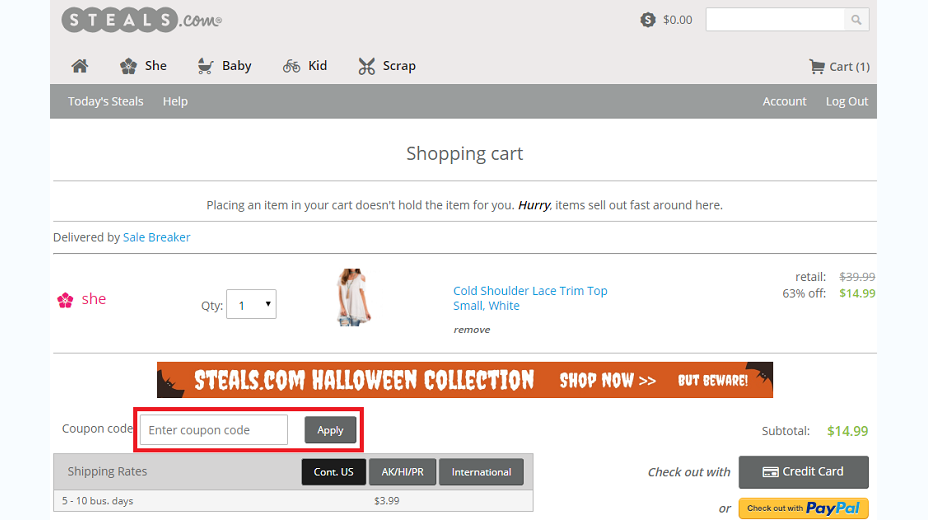This screenshot has height=520, width=928.
Task: Click the $0.00 credit balance
Action: (x=678, y=20)
